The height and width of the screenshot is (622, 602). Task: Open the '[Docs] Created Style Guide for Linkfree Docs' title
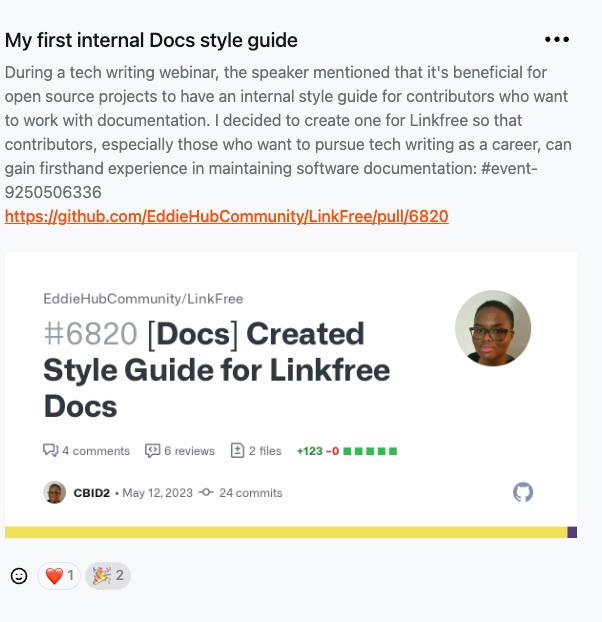pyautogui.click(x=217, y=370)
